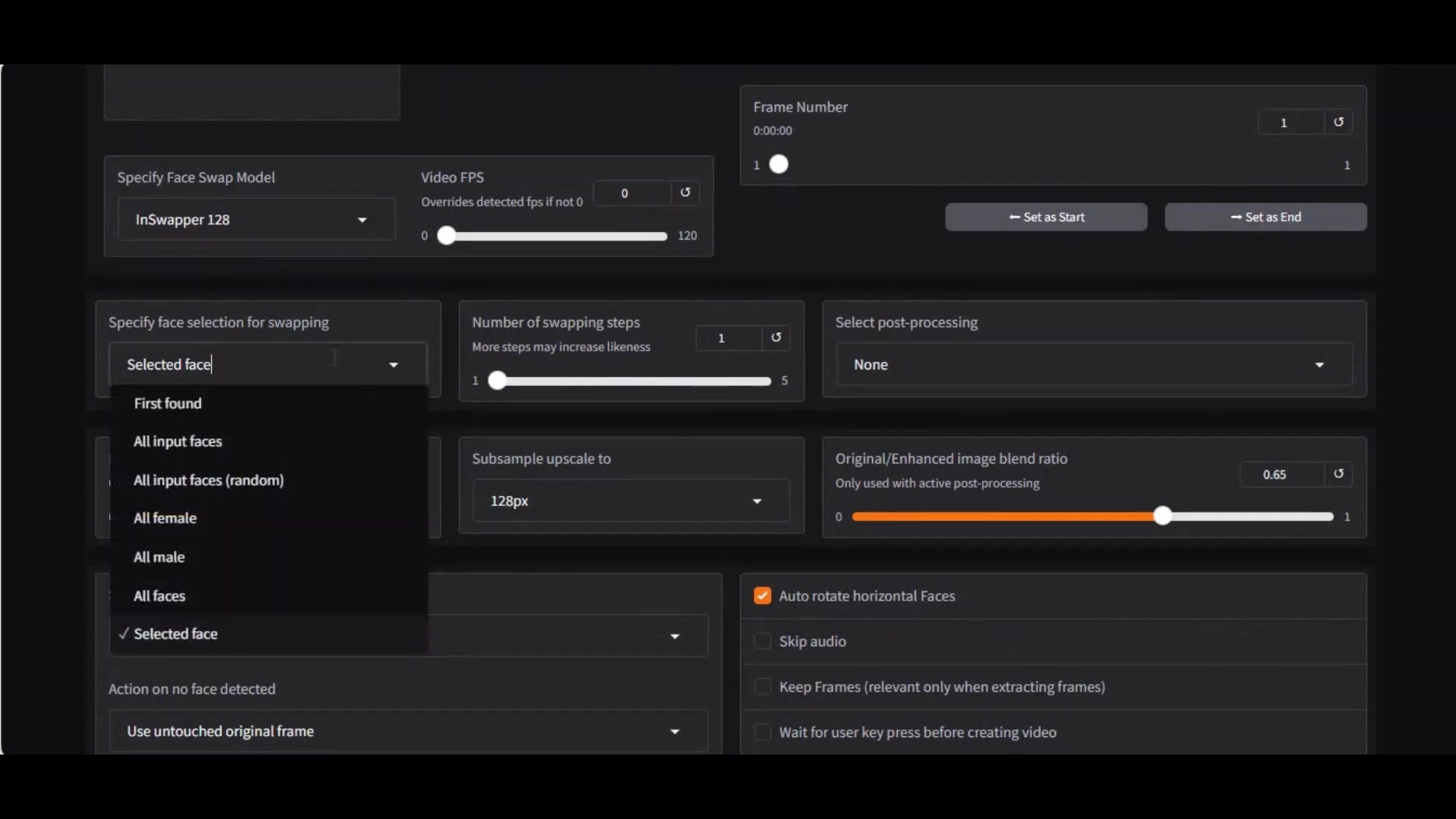The image size is (1456, 819).
Task: Open the Face Swap Model dropdown arrow
Action: click(x=362, y=220)
